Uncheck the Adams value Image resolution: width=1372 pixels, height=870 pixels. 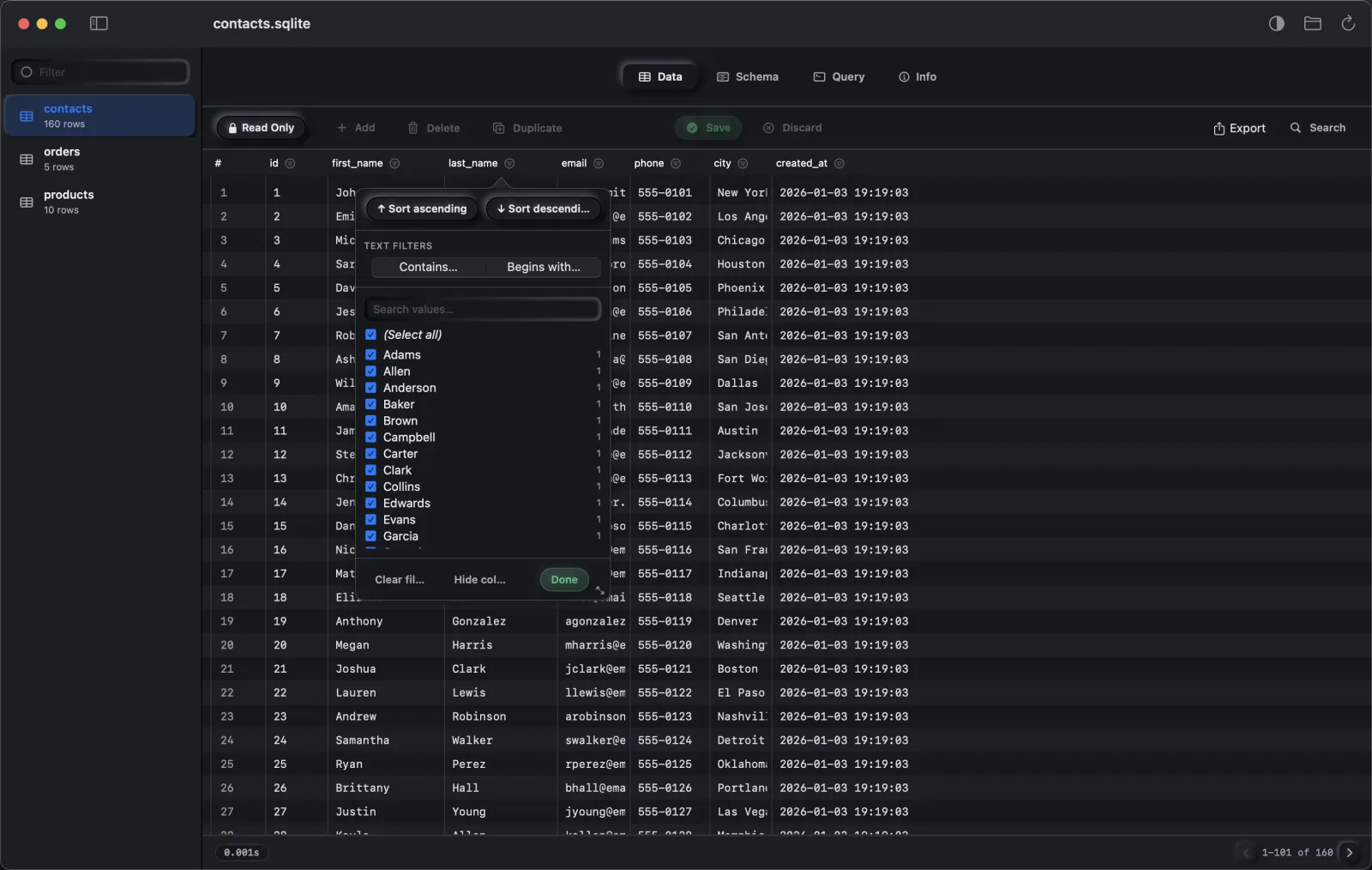click(370, 354)
